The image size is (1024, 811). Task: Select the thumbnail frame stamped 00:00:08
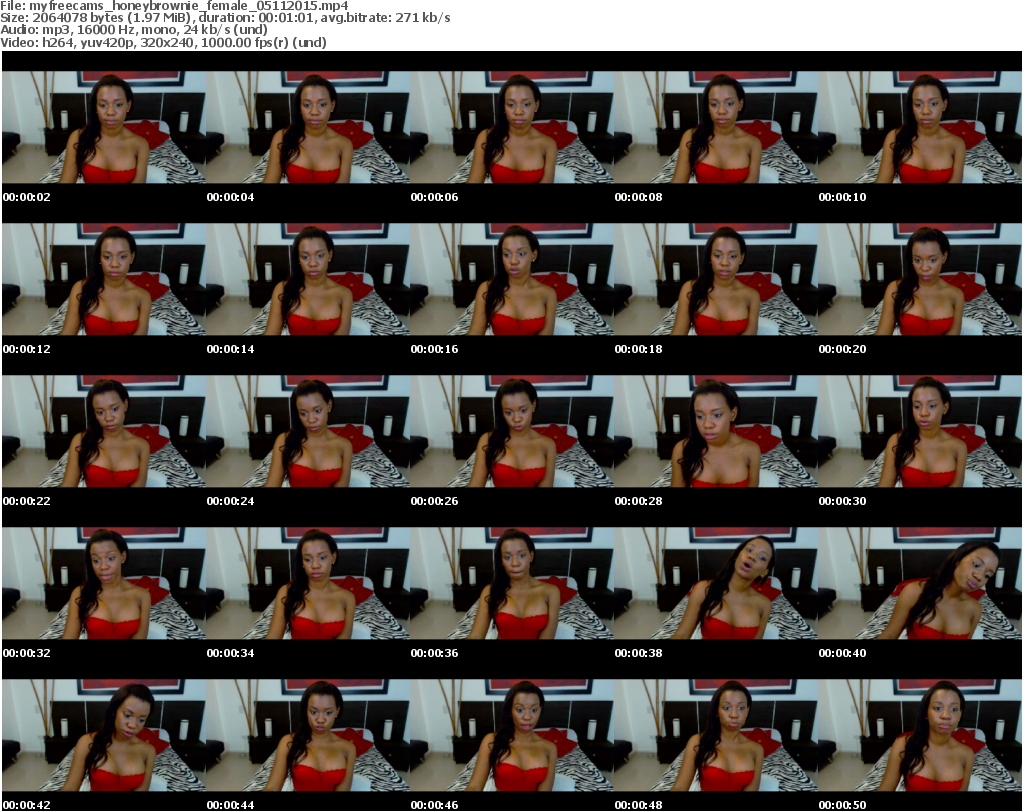(x=716, y=127)
